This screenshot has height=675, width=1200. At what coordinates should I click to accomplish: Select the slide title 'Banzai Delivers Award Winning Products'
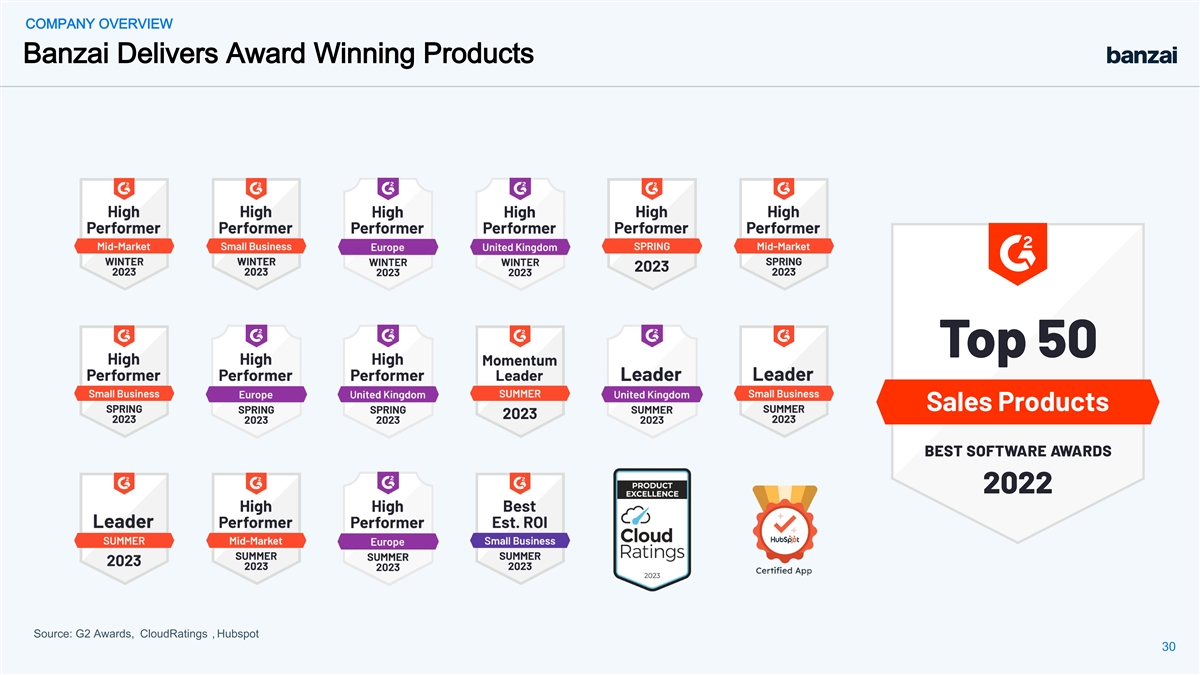[278, 53]
